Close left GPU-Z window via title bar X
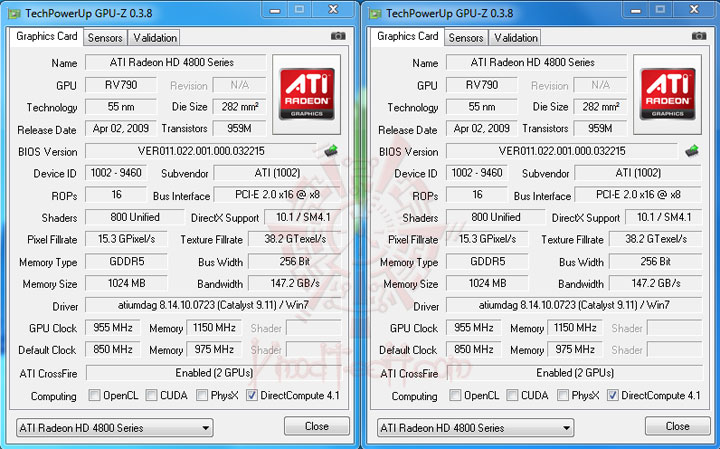The image size is (720, 449). click(x=334, y=10)
